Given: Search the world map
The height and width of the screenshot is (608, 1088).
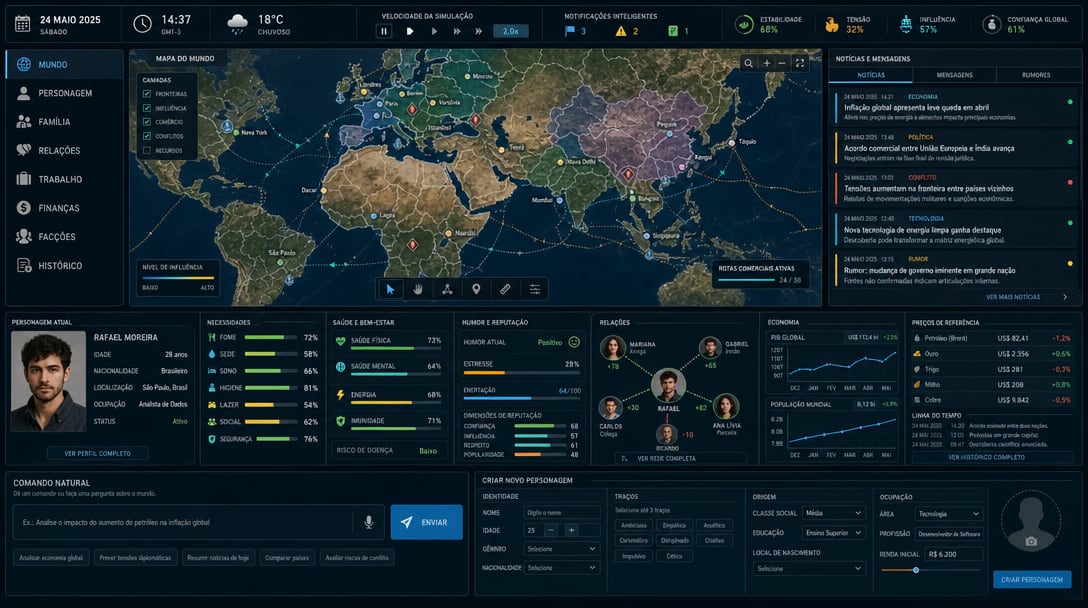Looking at the screenshot, I should tap(749, 63).
